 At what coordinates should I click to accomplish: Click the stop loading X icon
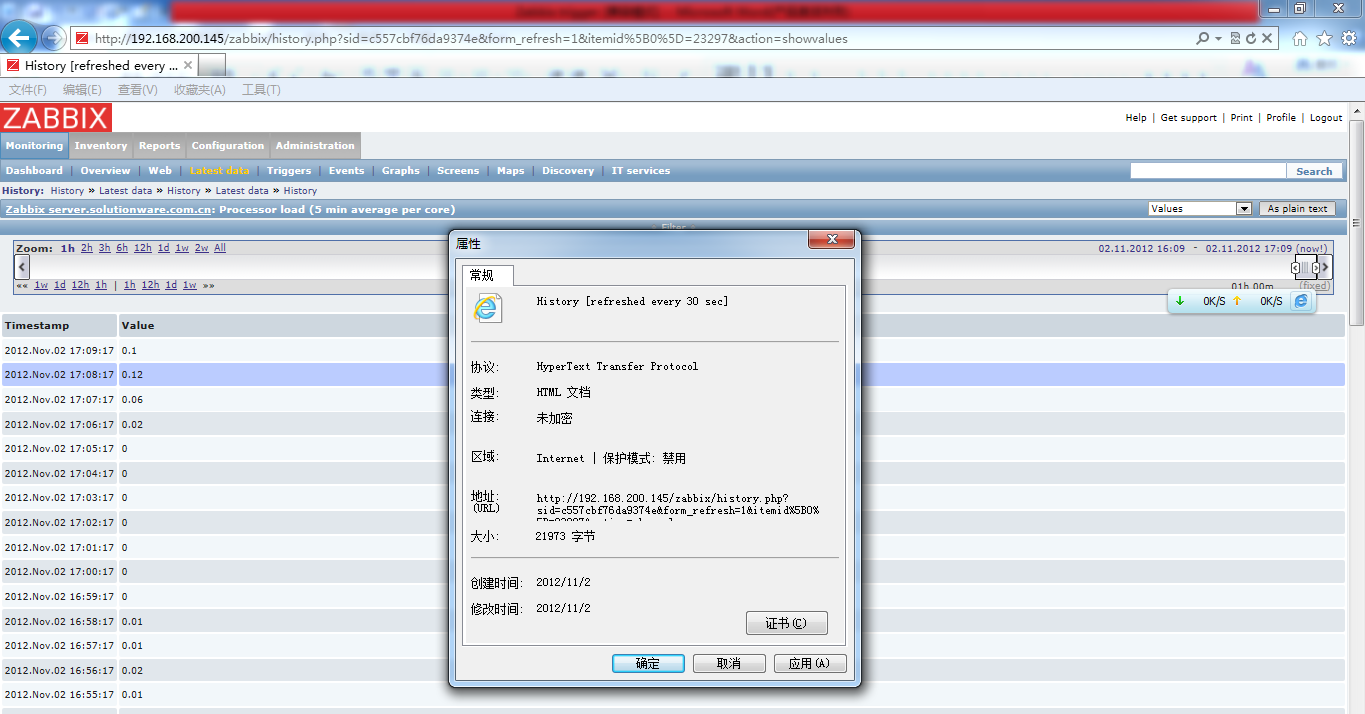coord(1267,38)
